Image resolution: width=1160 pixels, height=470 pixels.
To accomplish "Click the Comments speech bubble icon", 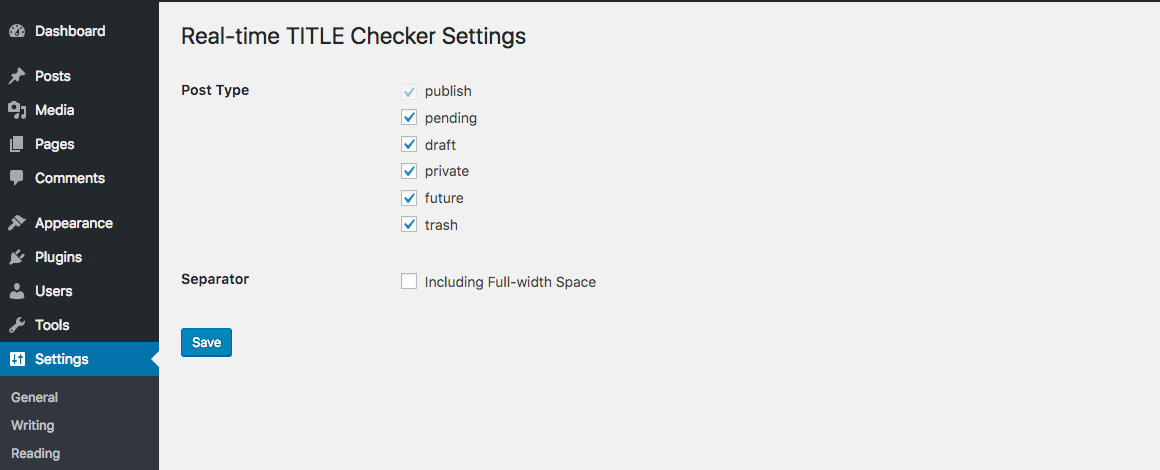I will [16, 178].
